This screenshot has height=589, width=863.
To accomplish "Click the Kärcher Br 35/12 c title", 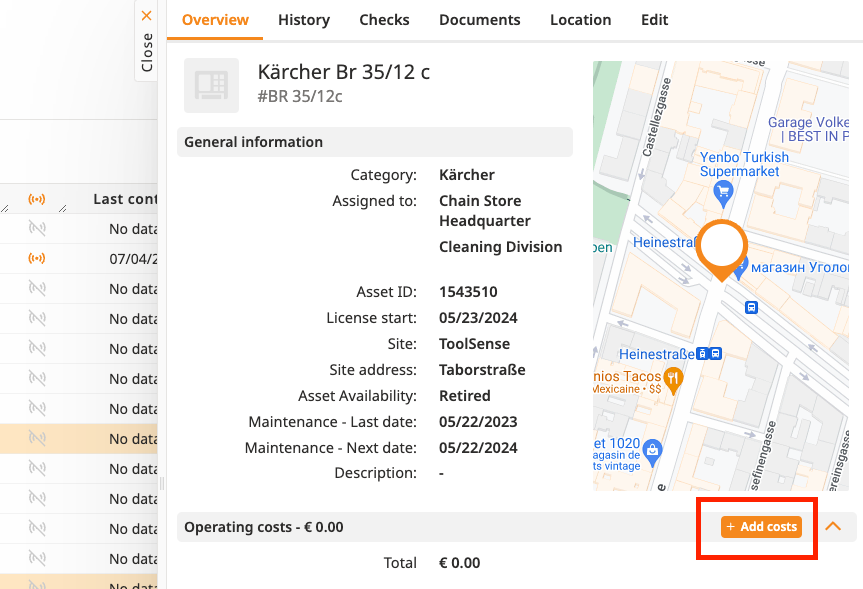I will [x=343, y=72].
